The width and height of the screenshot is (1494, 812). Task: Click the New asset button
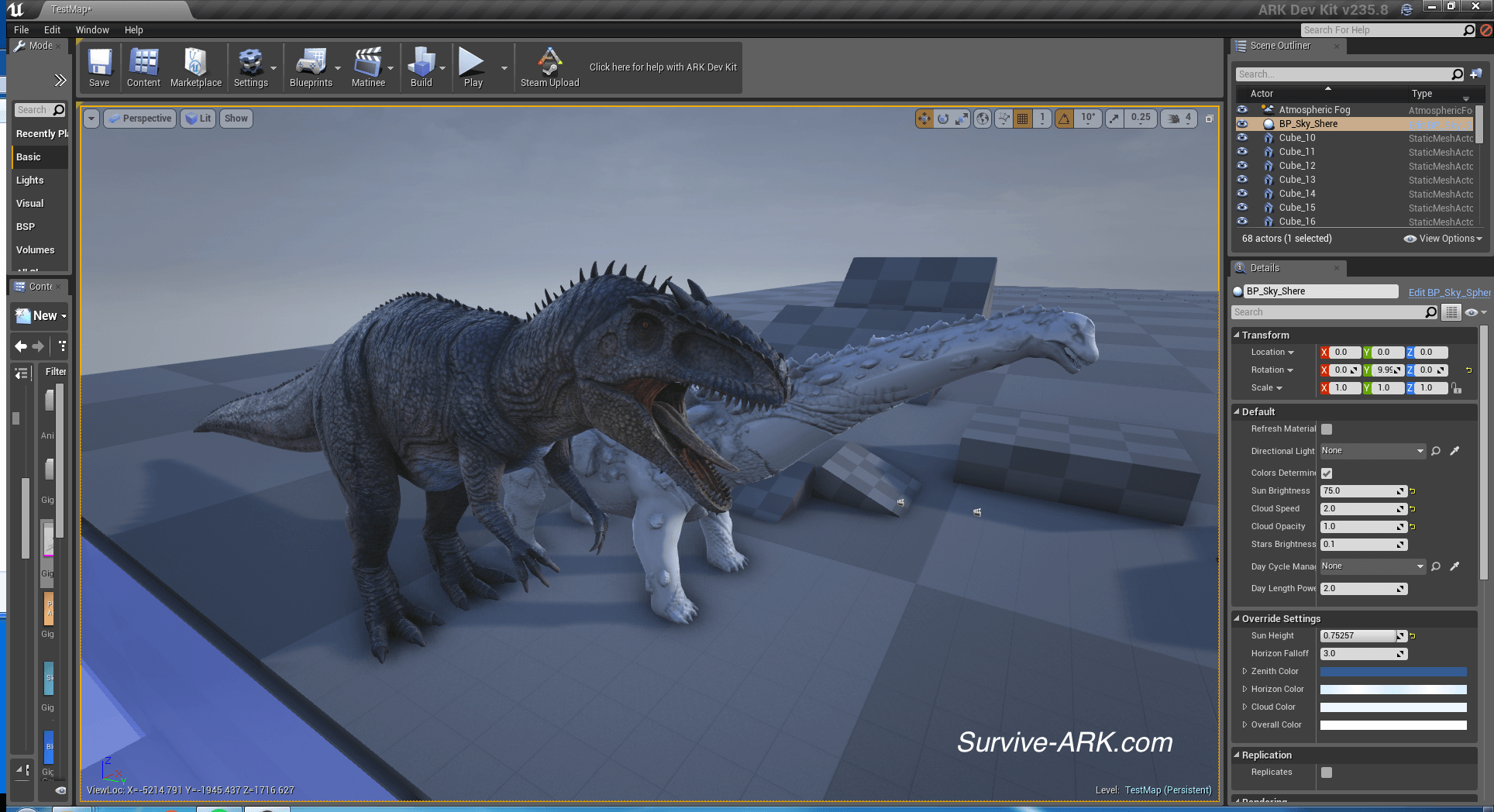coord(41,316)
